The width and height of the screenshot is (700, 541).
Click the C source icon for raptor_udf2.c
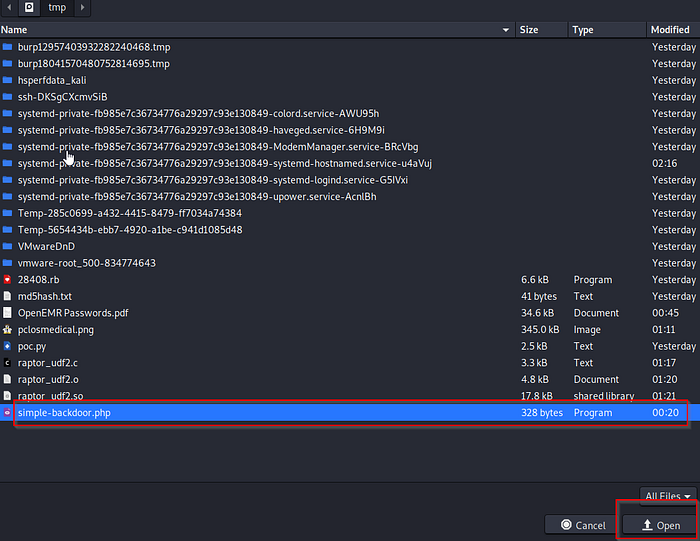[8, 363]
